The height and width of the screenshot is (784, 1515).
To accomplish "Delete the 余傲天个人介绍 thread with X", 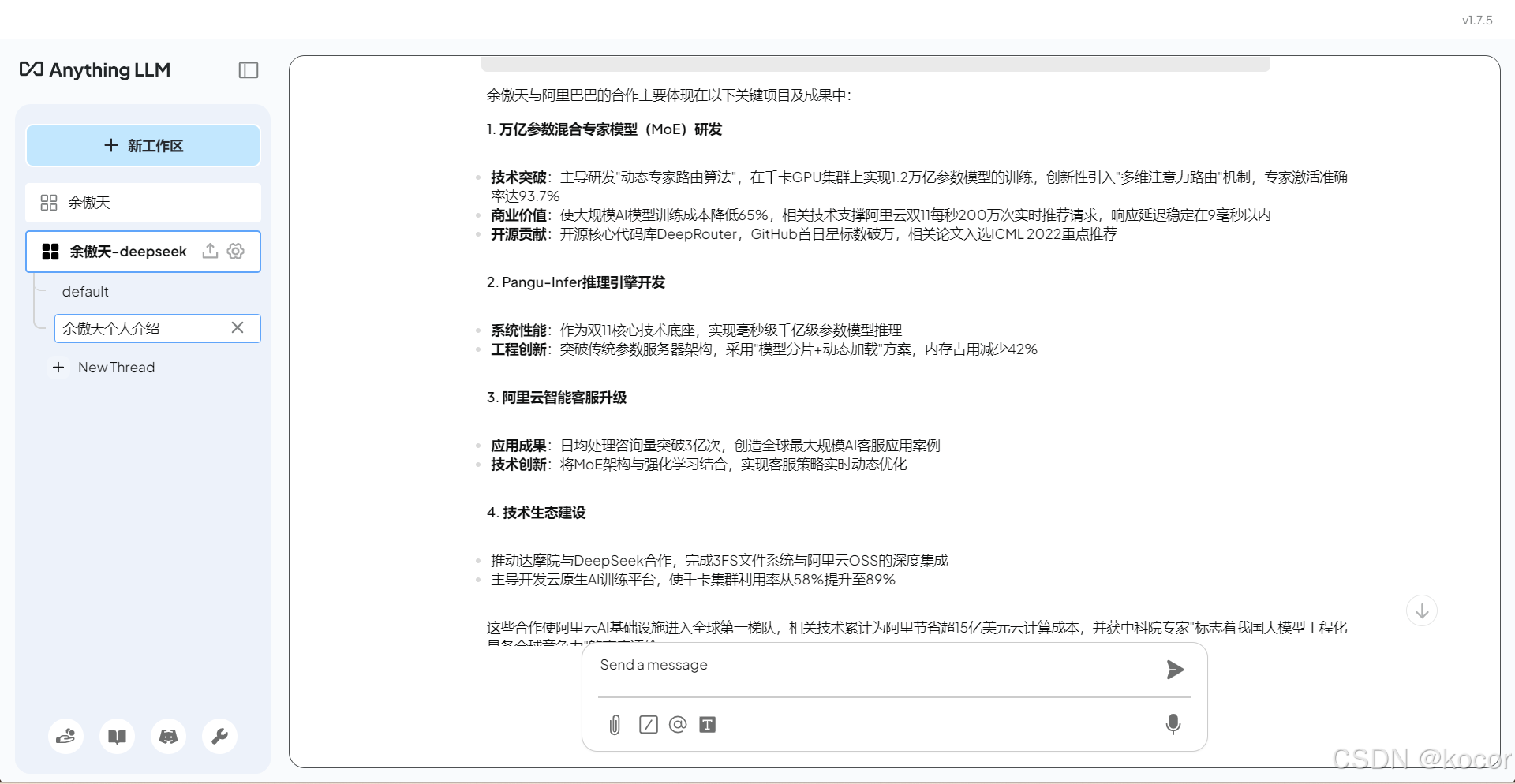I will (x=238, y=327).
